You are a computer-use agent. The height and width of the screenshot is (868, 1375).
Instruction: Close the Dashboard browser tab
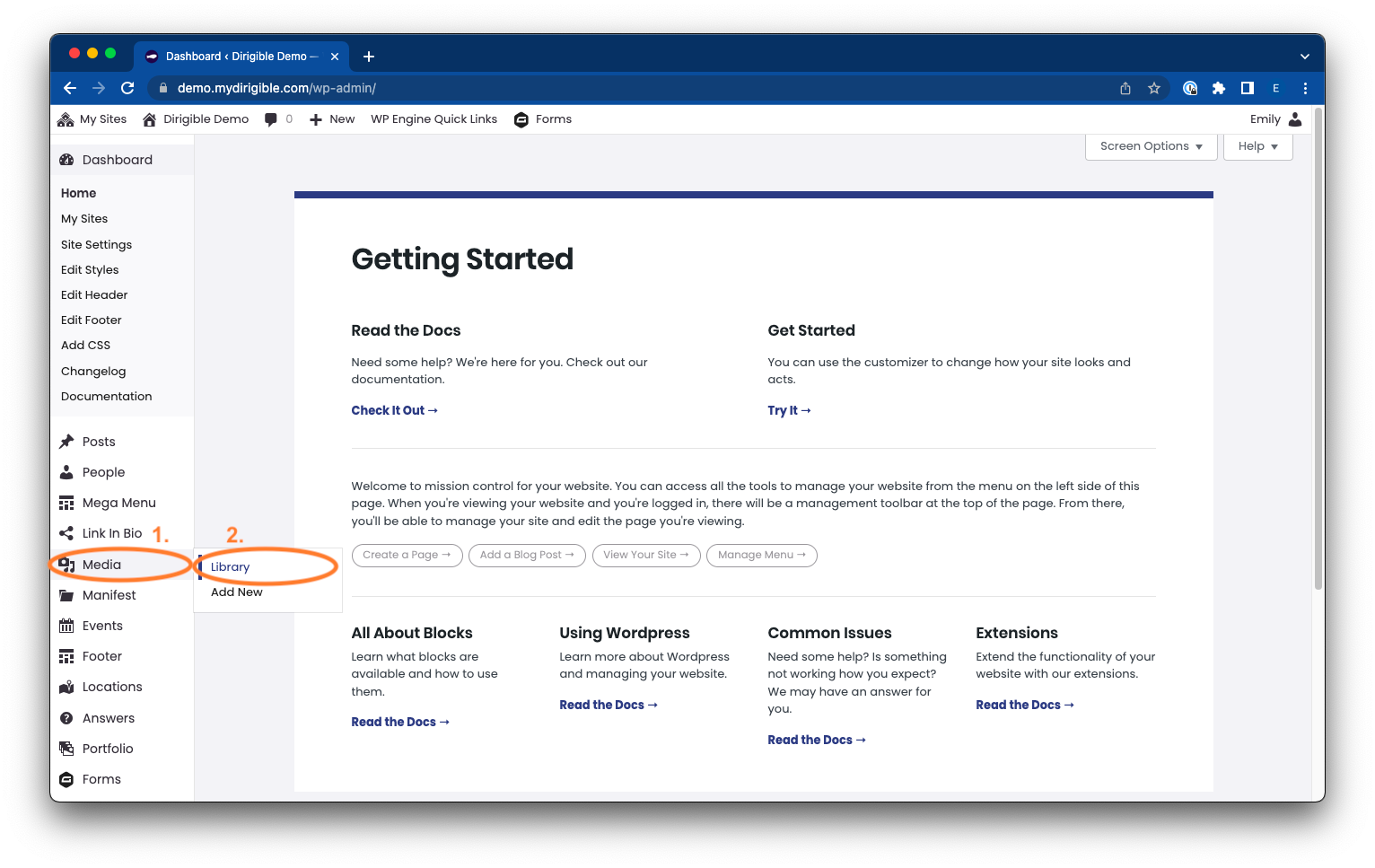(x=335, y=57)
